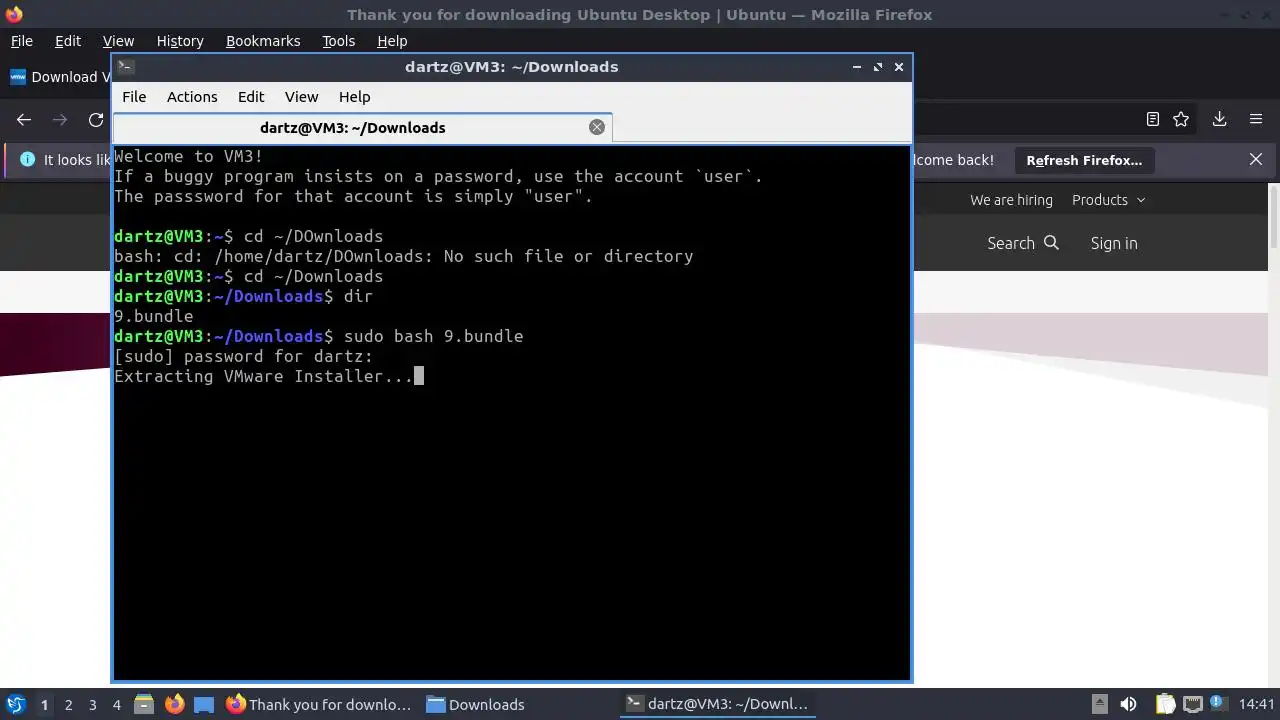
Task: Open the Firefox Tools menu
Action: point(339,41)
